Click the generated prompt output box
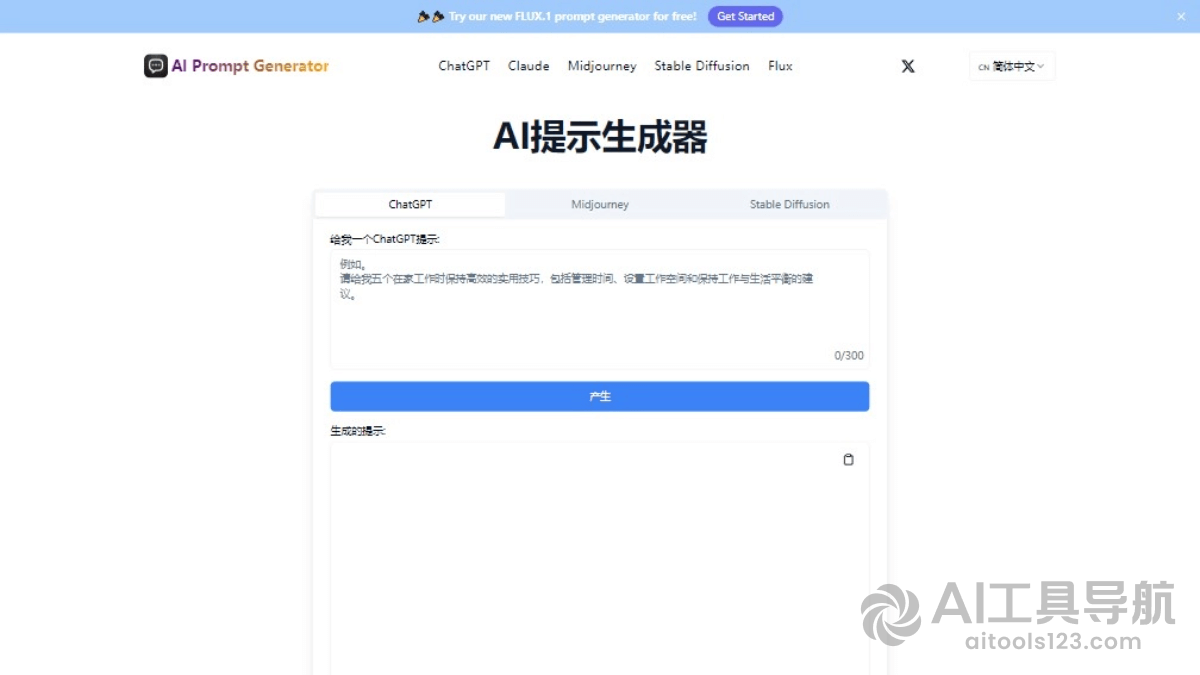Screen dimensions: 1200x675 coord(600,560)
